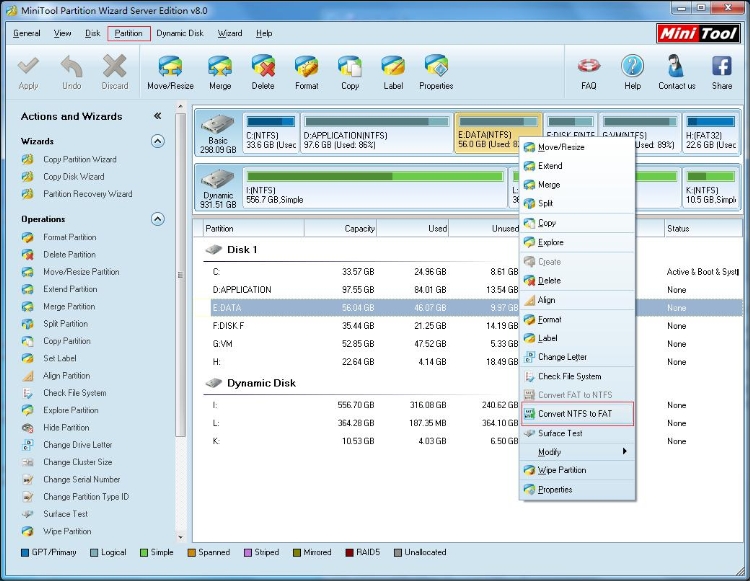This screenshot has height=581, width=750.
Task: Select Wipe Partition in context menu
Action: [x=577, y=470]
